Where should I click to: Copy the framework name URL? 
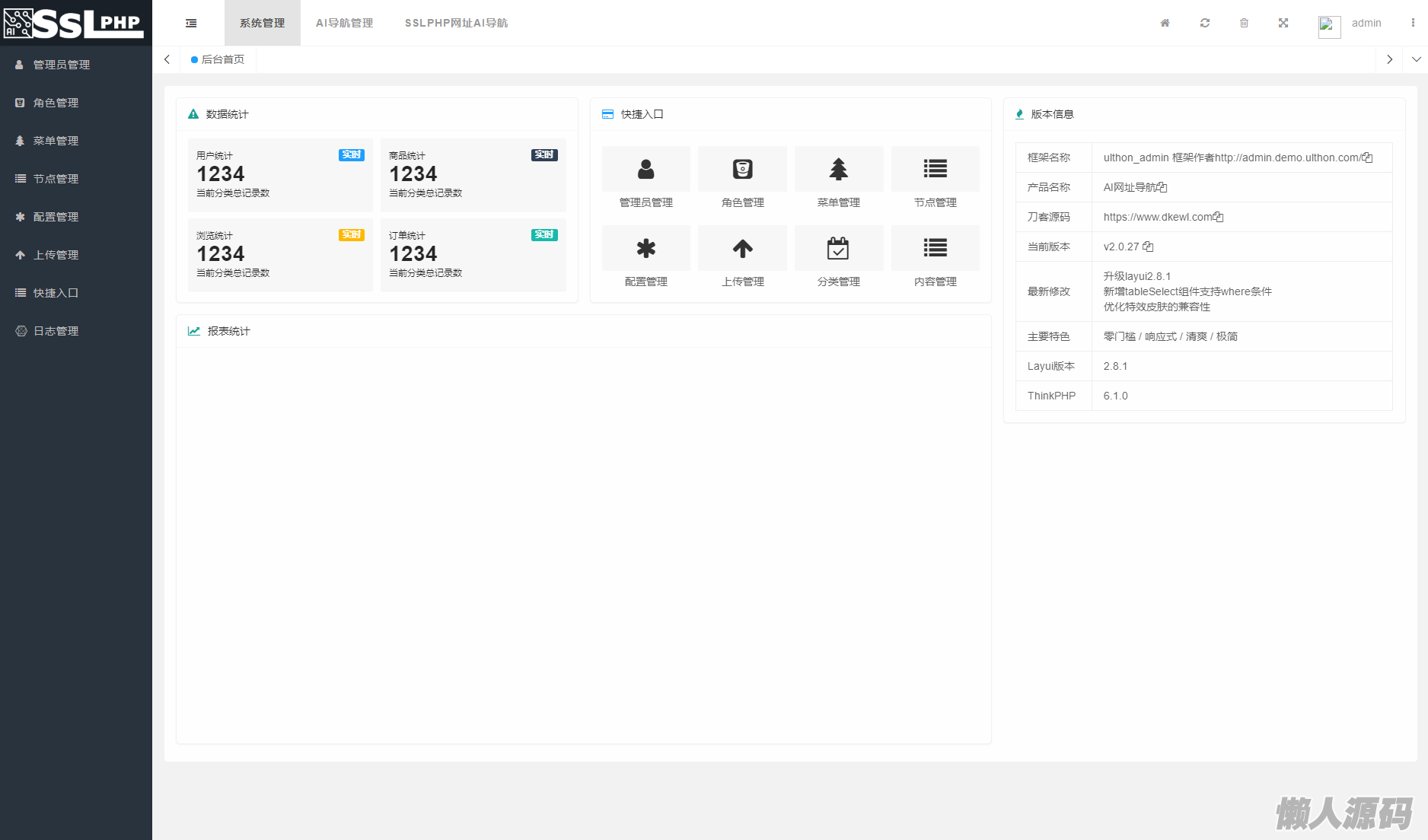(x=1367, y=157)
